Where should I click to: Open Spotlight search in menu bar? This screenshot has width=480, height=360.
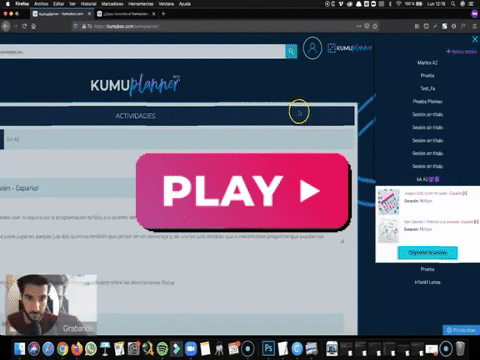pos(453,4)
